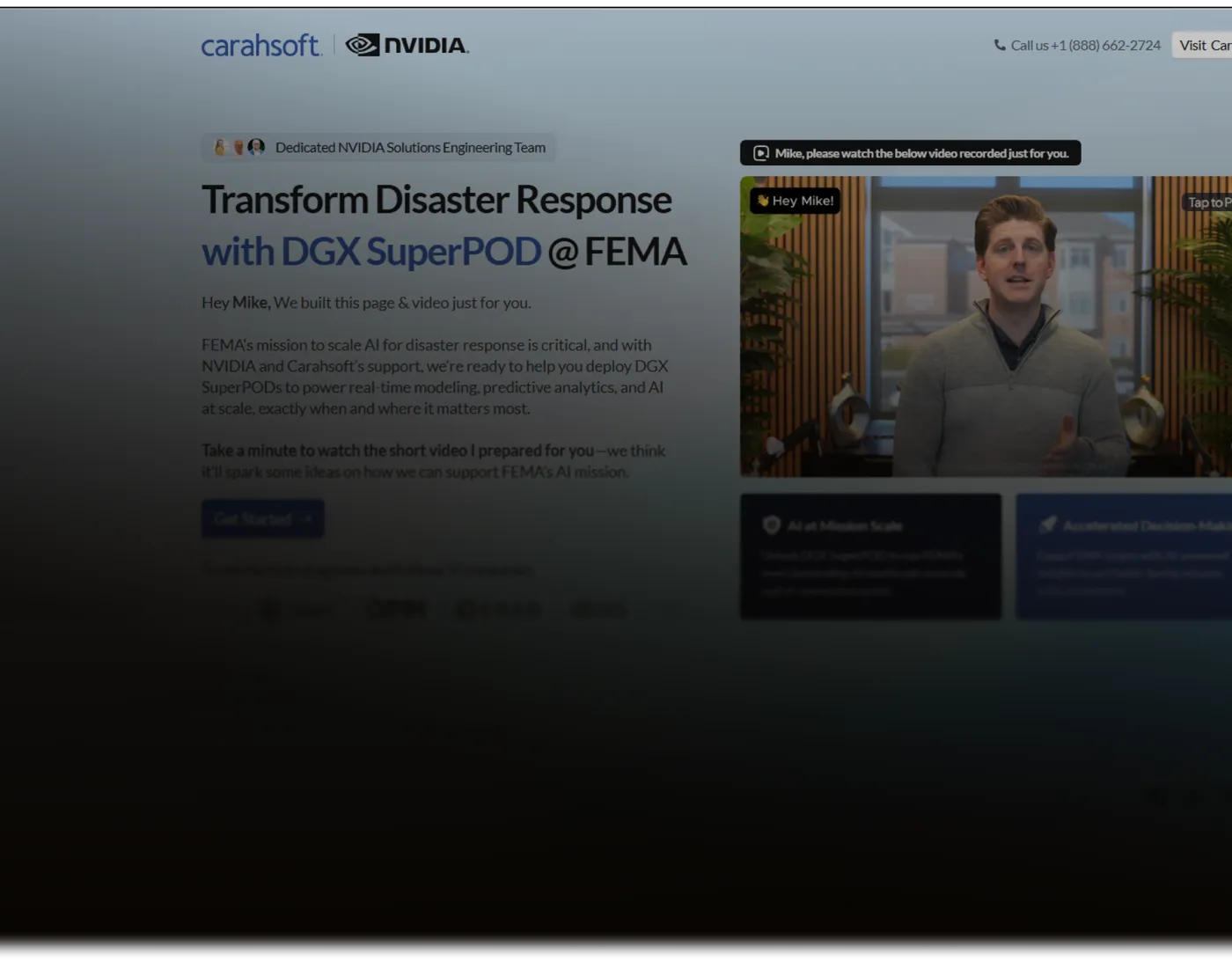Click the 'Hey Mike!' tag on video

coord(795,201)
